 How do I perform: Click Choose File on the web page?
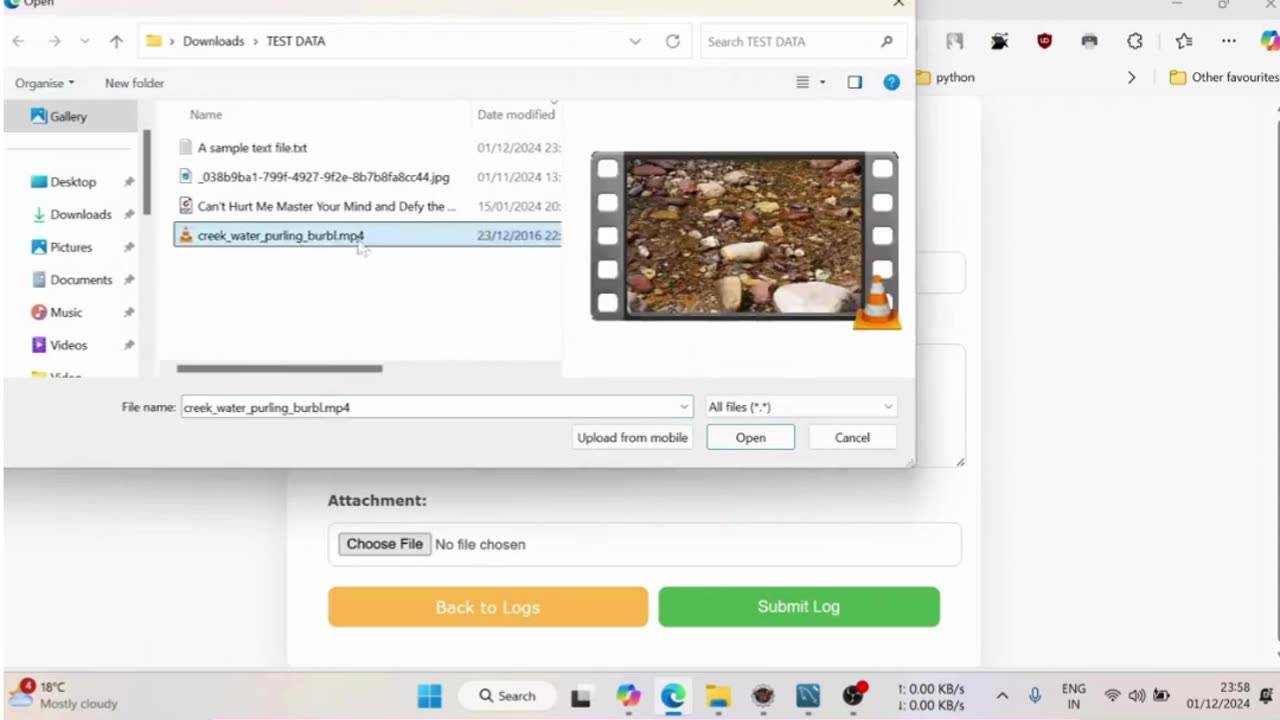(x=385, y=544)
